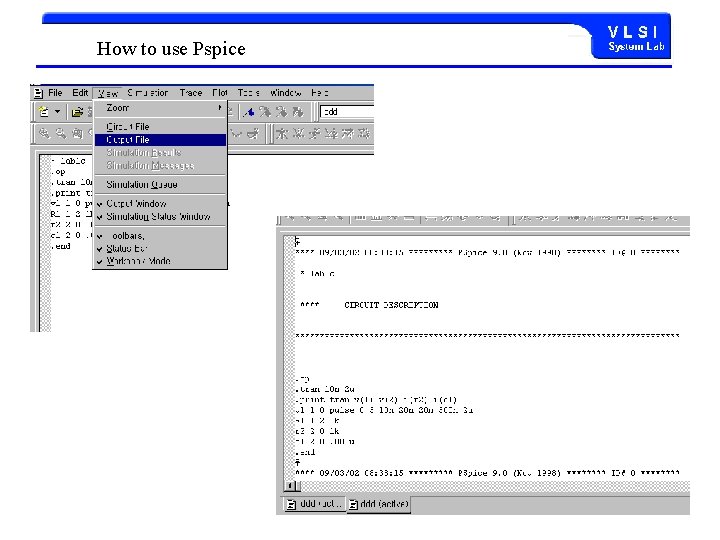This screenshot has width=720, height=540.
Task: Expand the Zoom submenu
Action: [x=160, y=108]
